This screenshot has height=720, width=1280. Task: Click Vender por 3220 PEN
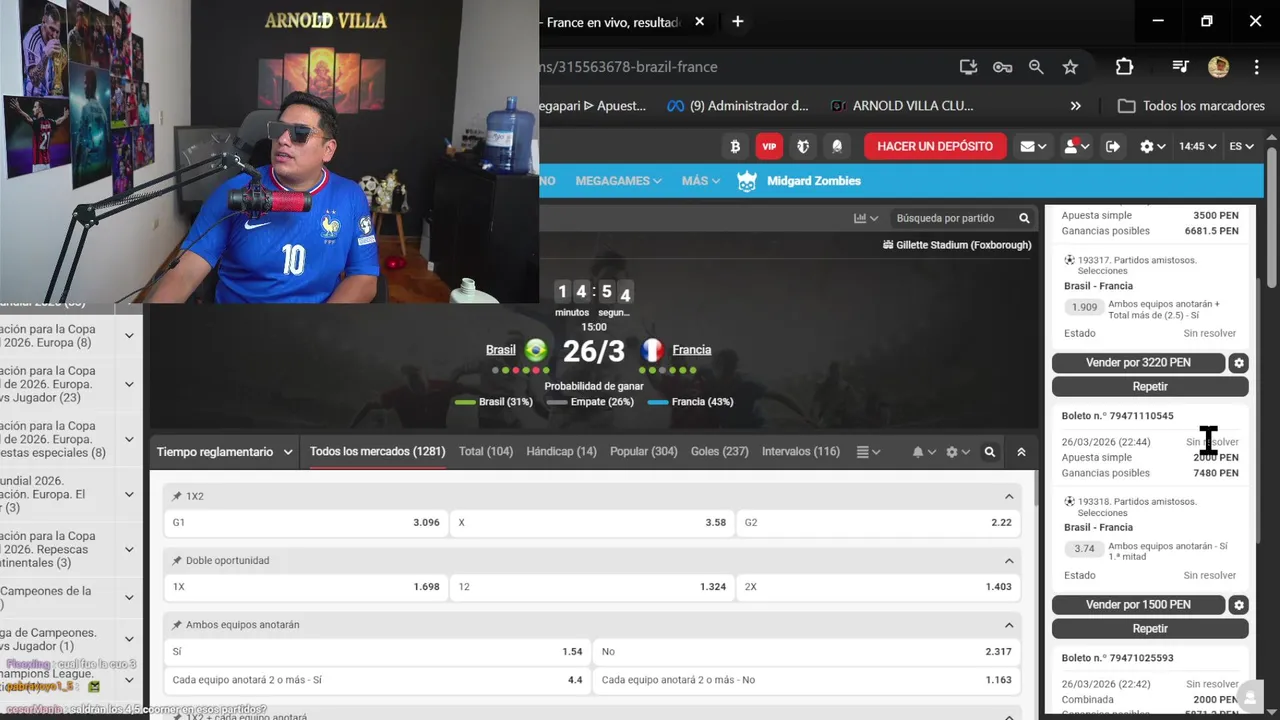point(1138,363)
